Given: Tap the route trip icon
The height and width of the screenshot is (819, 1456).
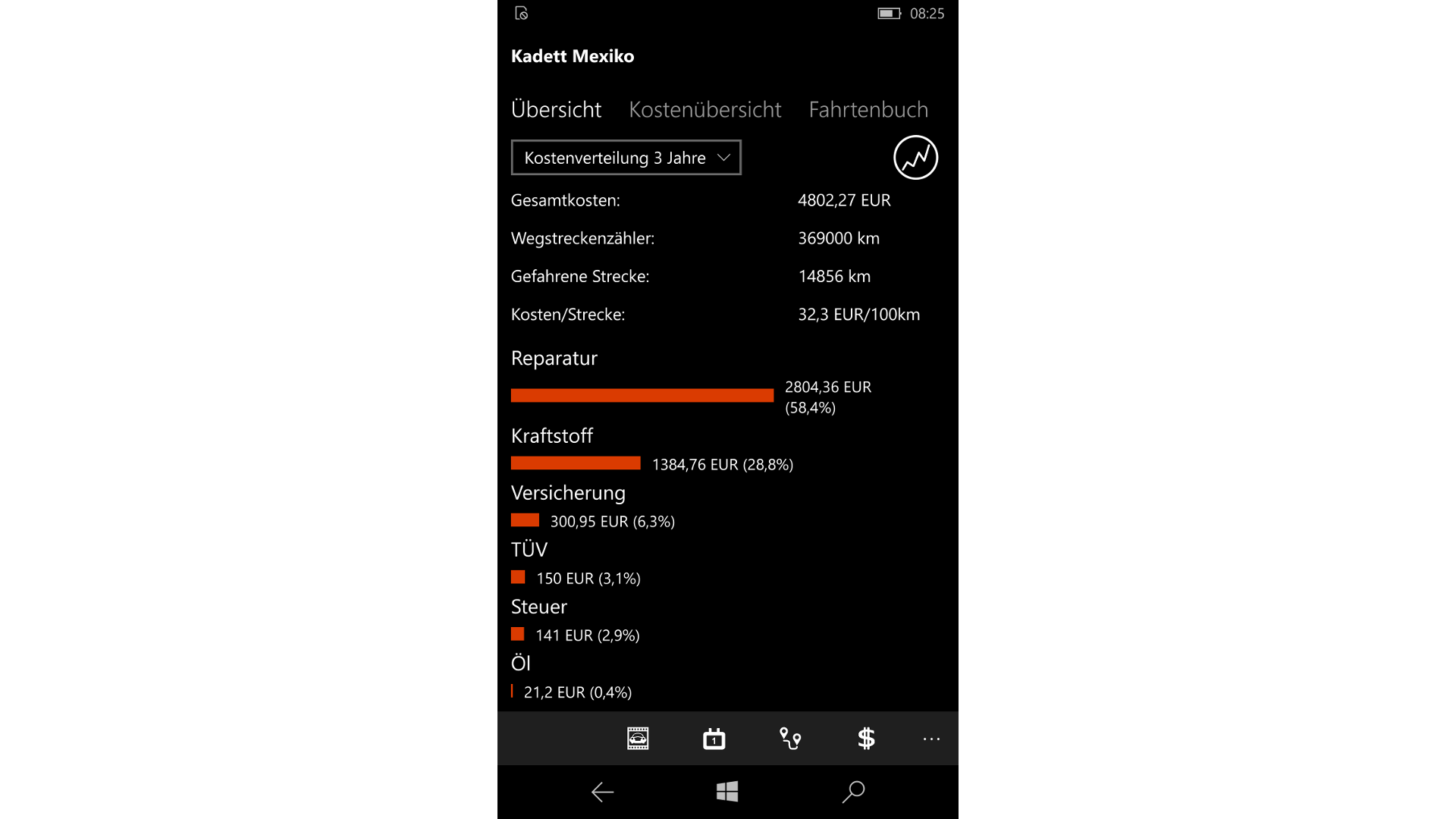Looking at the screenshot, I should click(790, 738).
